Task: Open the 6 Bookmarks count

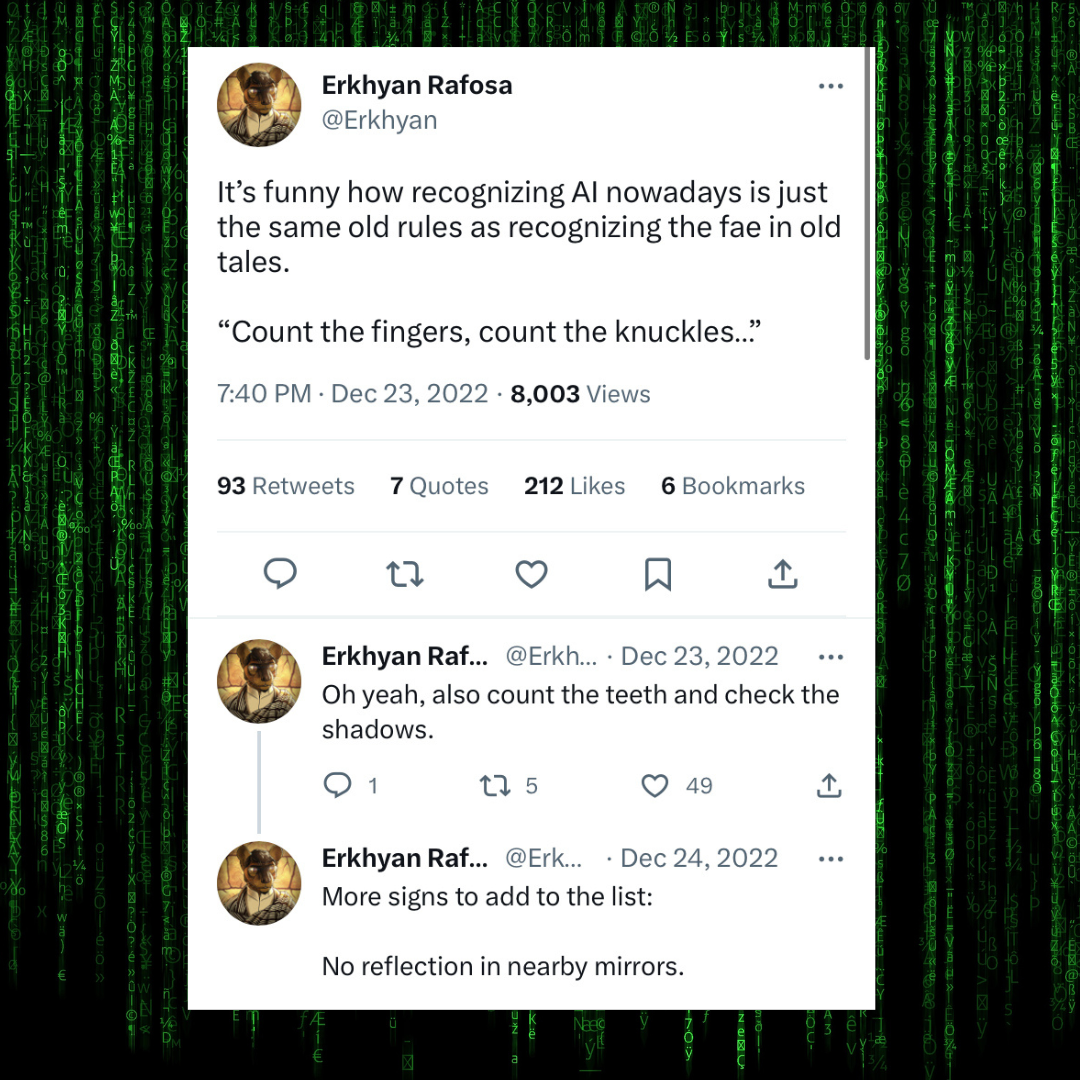Action: click(x=732, y=486)
